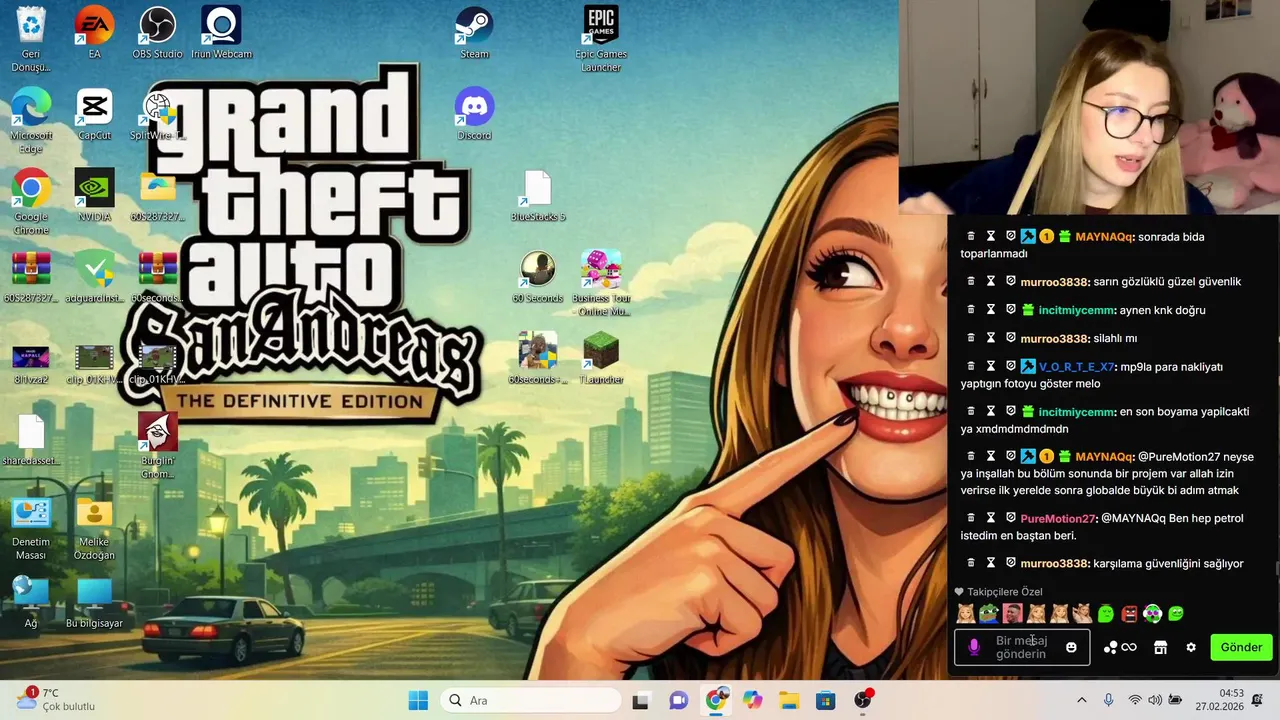Click the taskbar 'Ara' search box
This screenshot has width=1280, height=720.
click(529, 700)
